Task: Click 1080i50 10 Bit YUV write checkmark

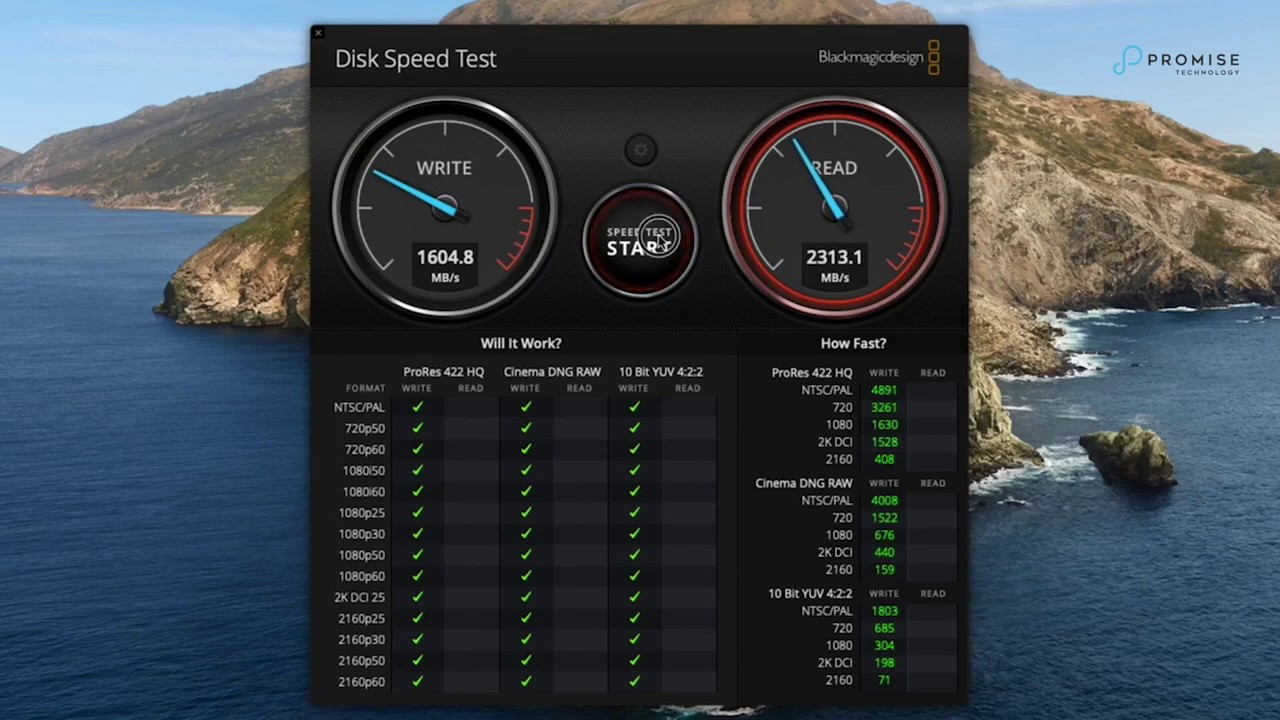Action: click(634, 470)
